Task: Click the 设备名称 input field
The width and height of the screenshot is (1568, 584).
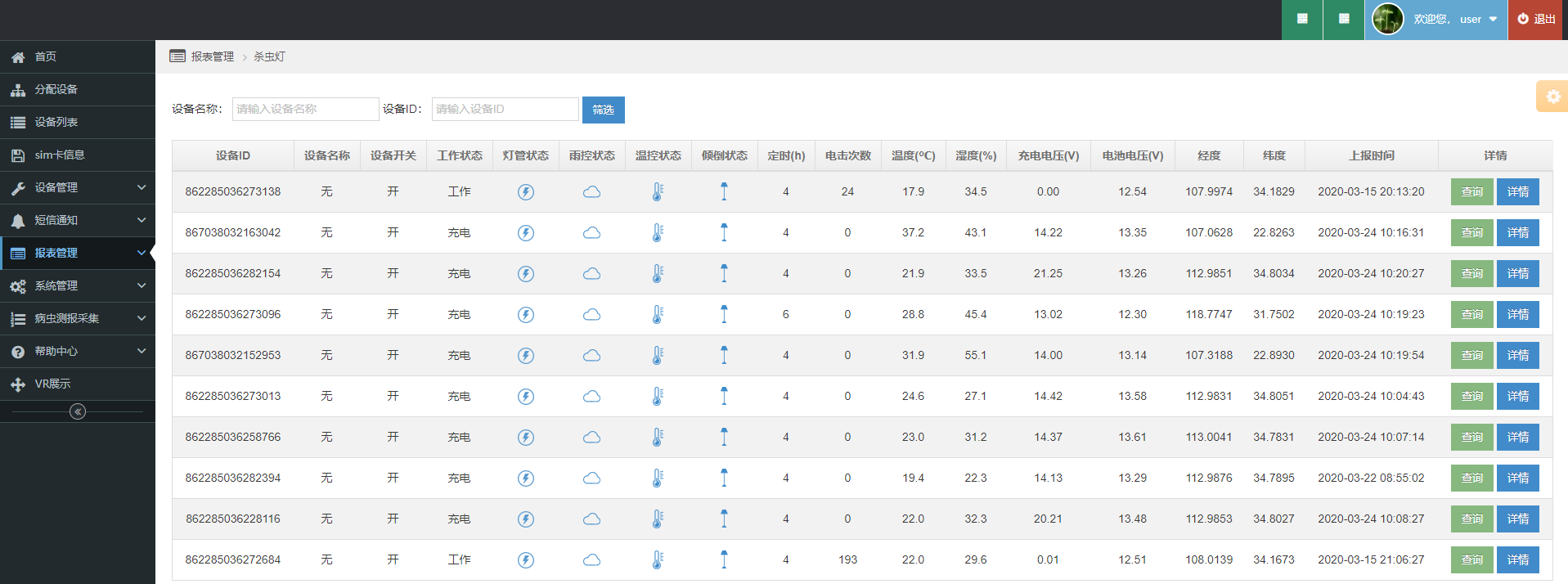Action: [305, 109]
